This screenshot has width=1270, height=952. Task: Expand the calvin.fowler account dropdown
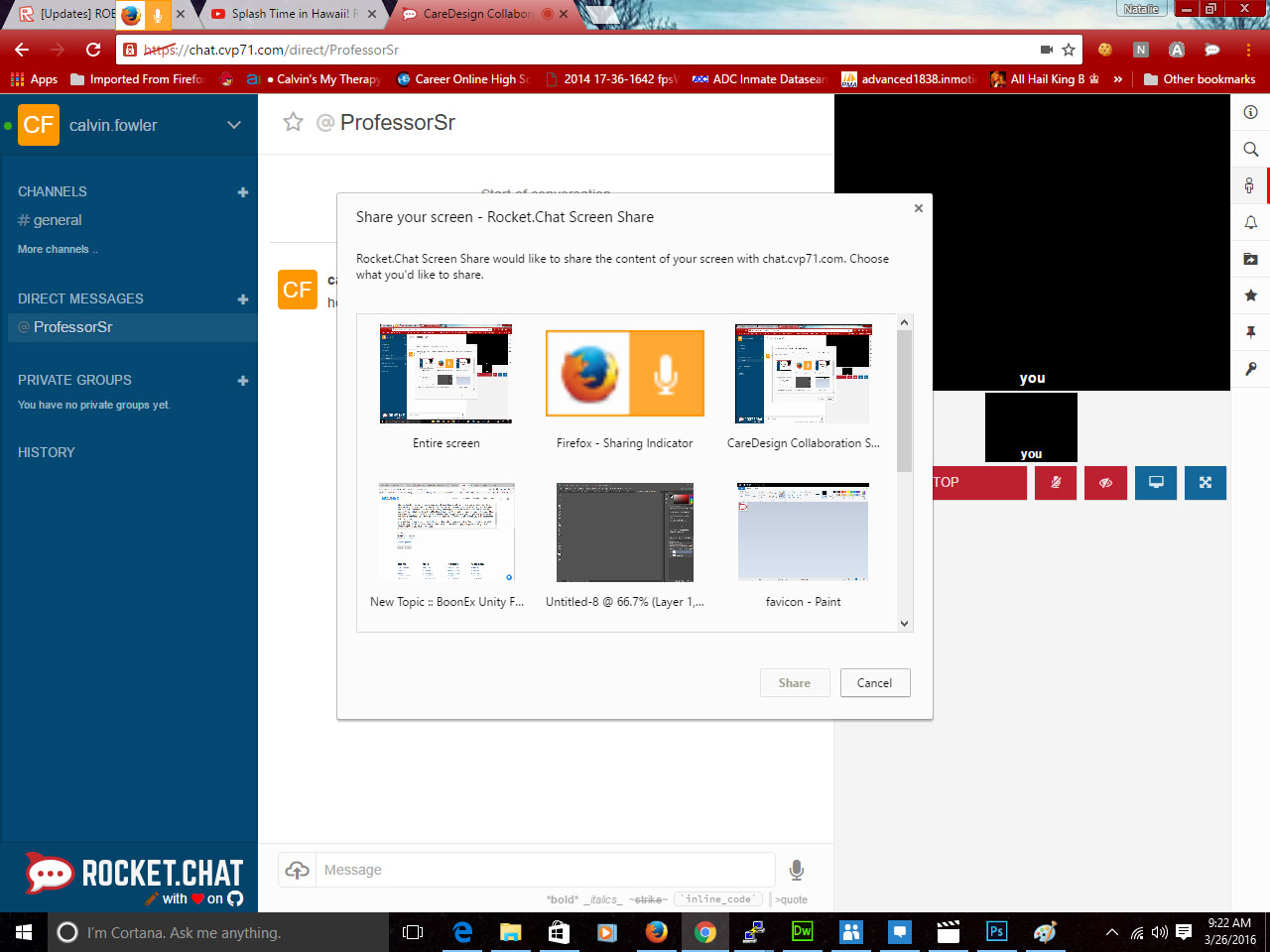[234, 125]
